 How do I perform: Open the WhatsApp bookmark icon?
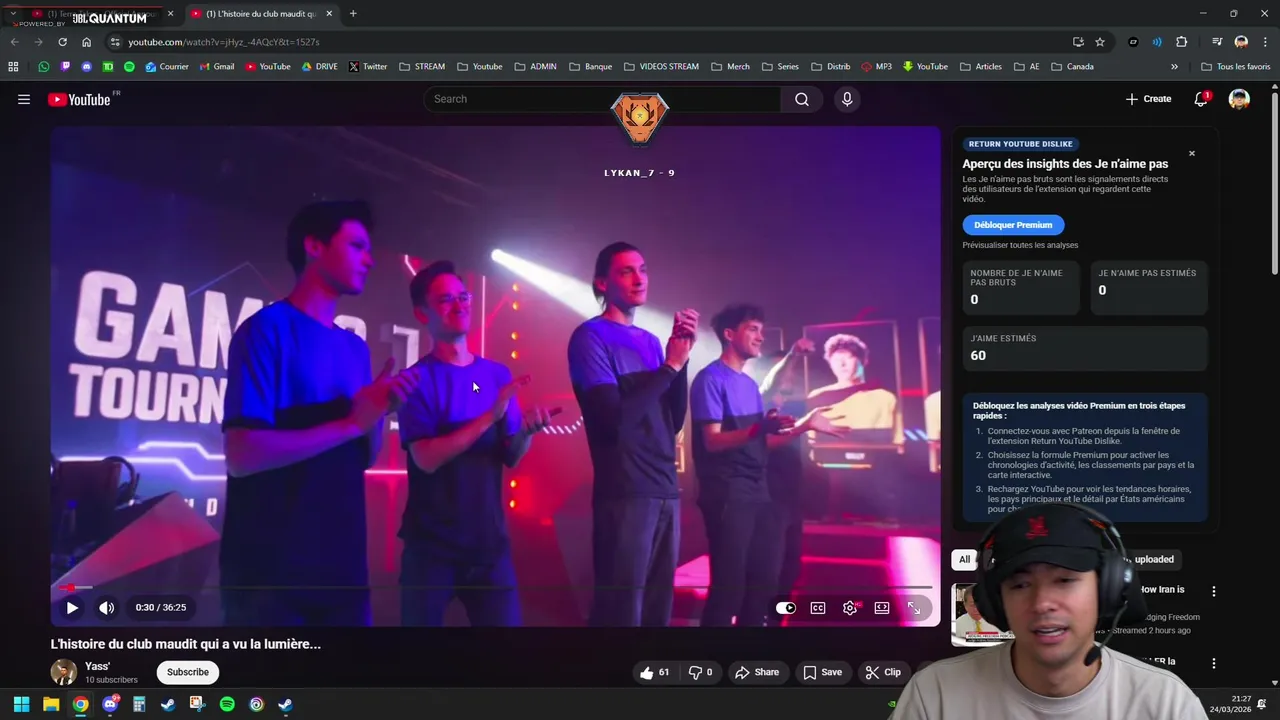click(43, 67)
